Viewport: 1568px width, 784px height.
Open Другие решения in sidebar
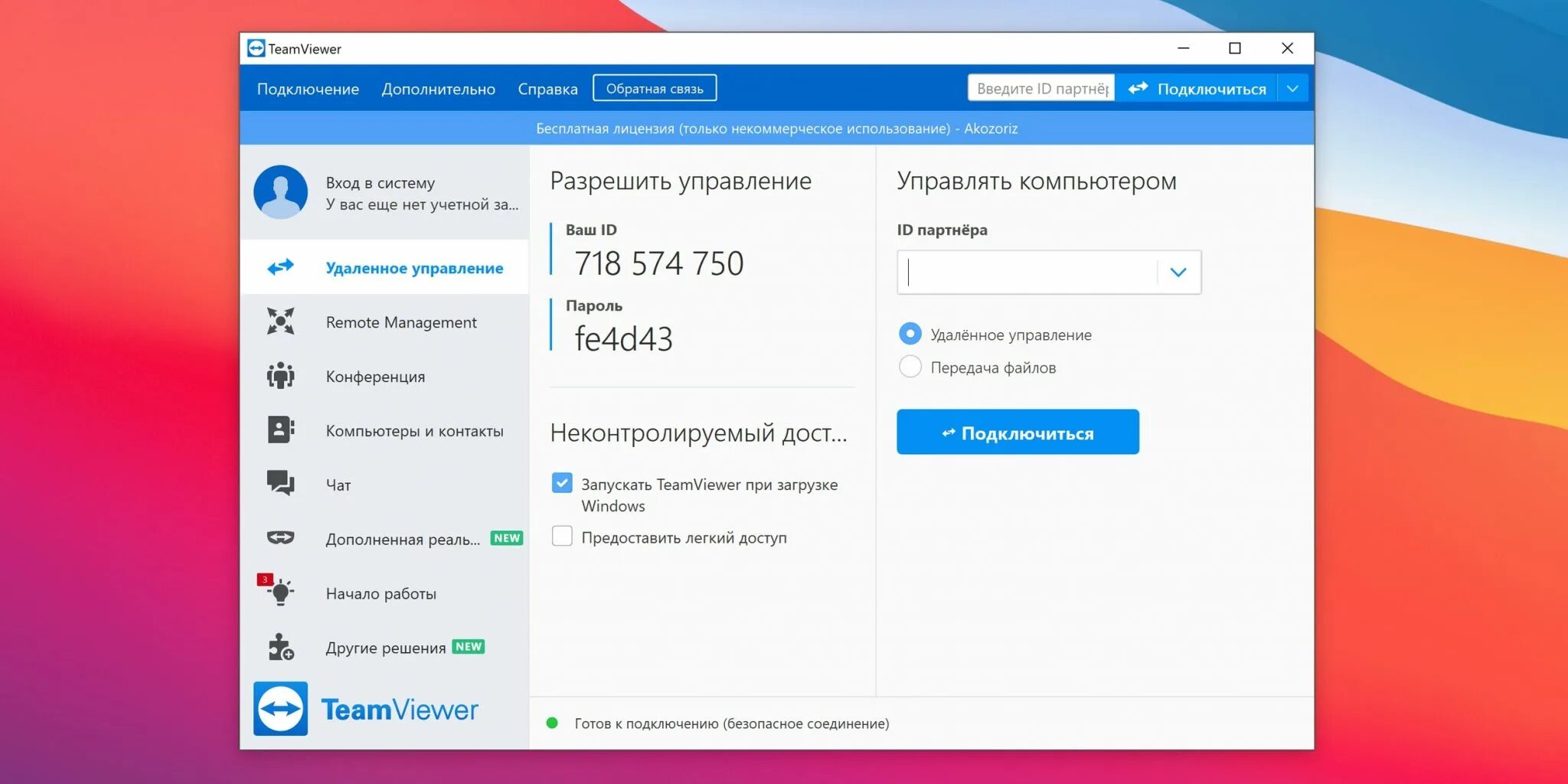click(x=384, y=647)
